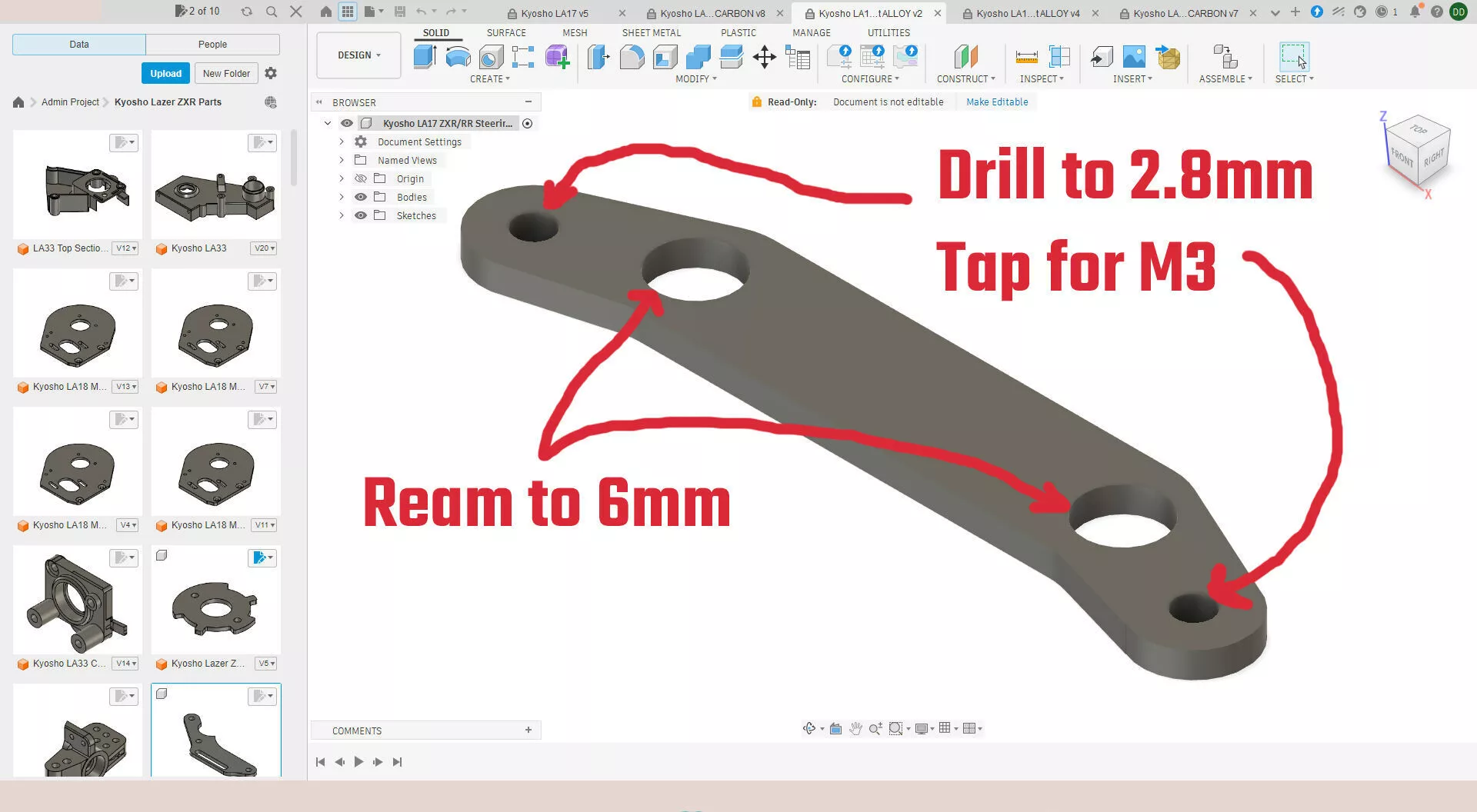
Task: Open the Create Form purple icon
Action: [x=557, y=57]
